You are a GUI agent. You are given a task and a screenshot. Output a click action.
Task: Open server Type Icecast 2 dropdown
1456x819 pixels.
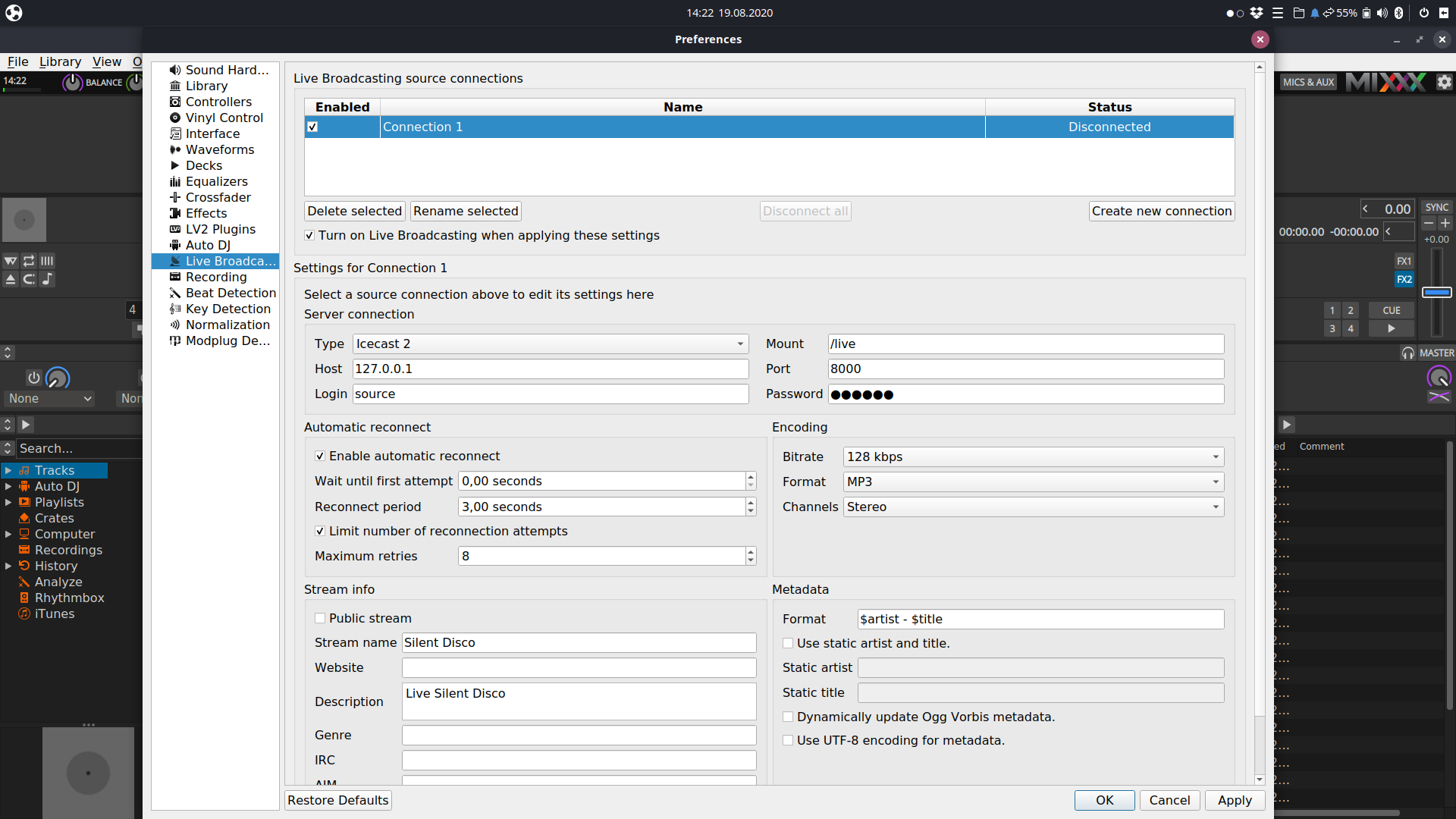pos(551,344)
